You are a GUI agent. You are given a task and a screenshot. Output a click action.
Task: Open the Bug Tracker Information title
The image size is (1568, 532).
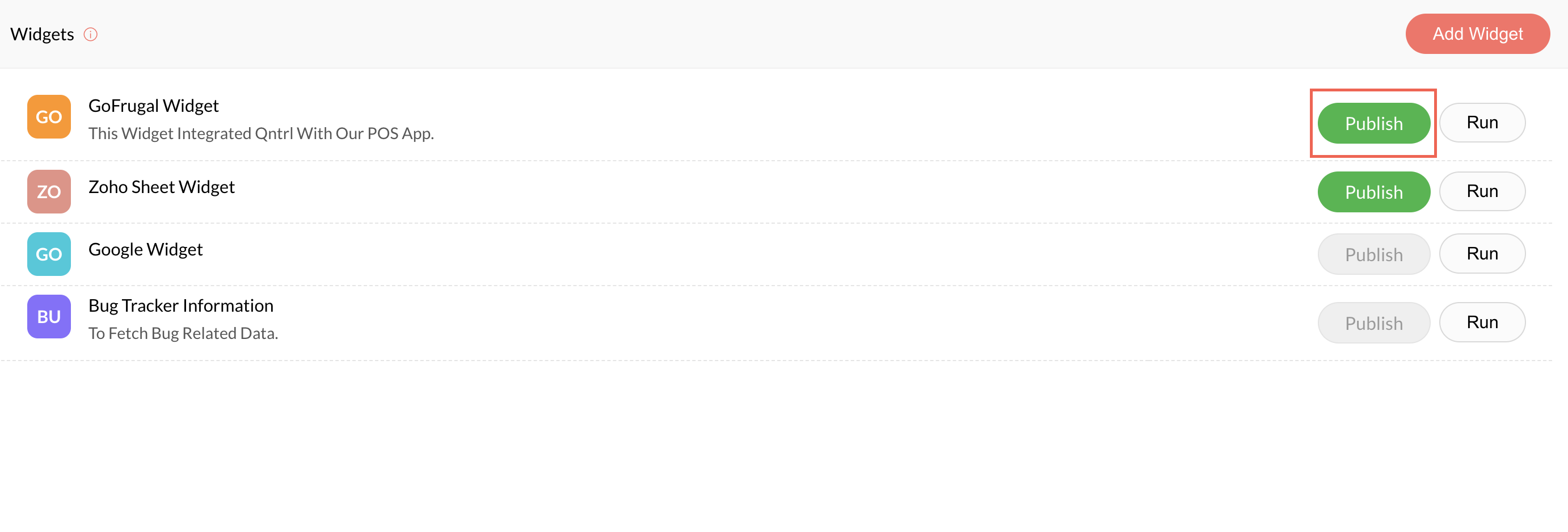tap(181, 305)
